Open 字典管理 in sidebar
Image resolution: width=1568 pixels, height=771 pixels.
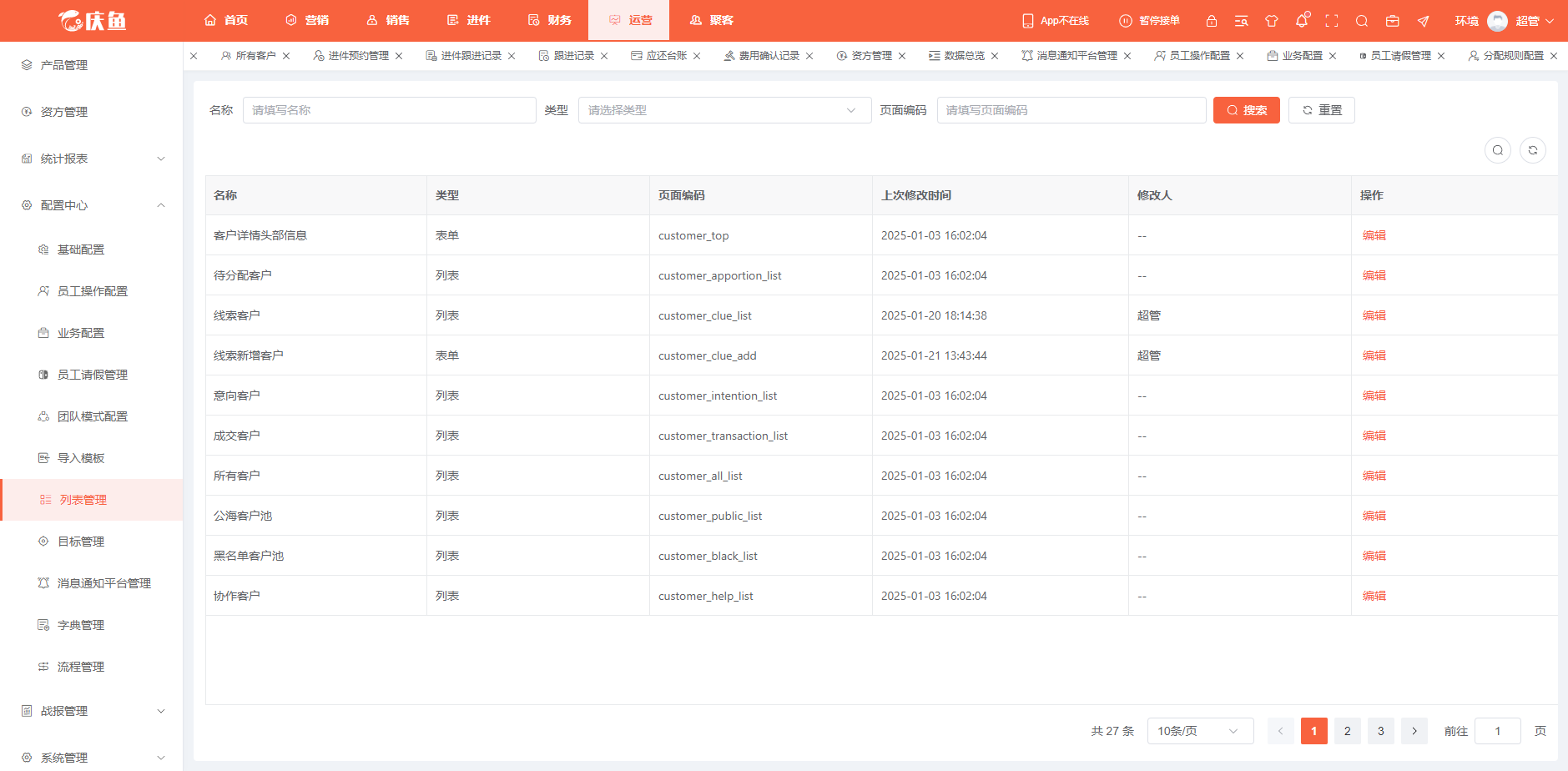92,625
